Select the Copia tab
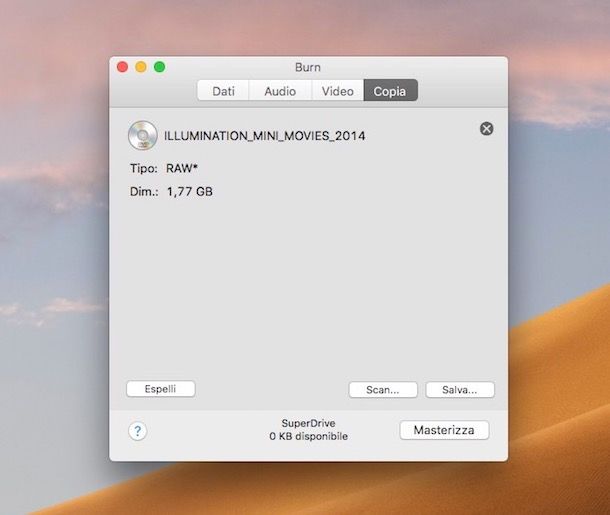 point(390,91)
